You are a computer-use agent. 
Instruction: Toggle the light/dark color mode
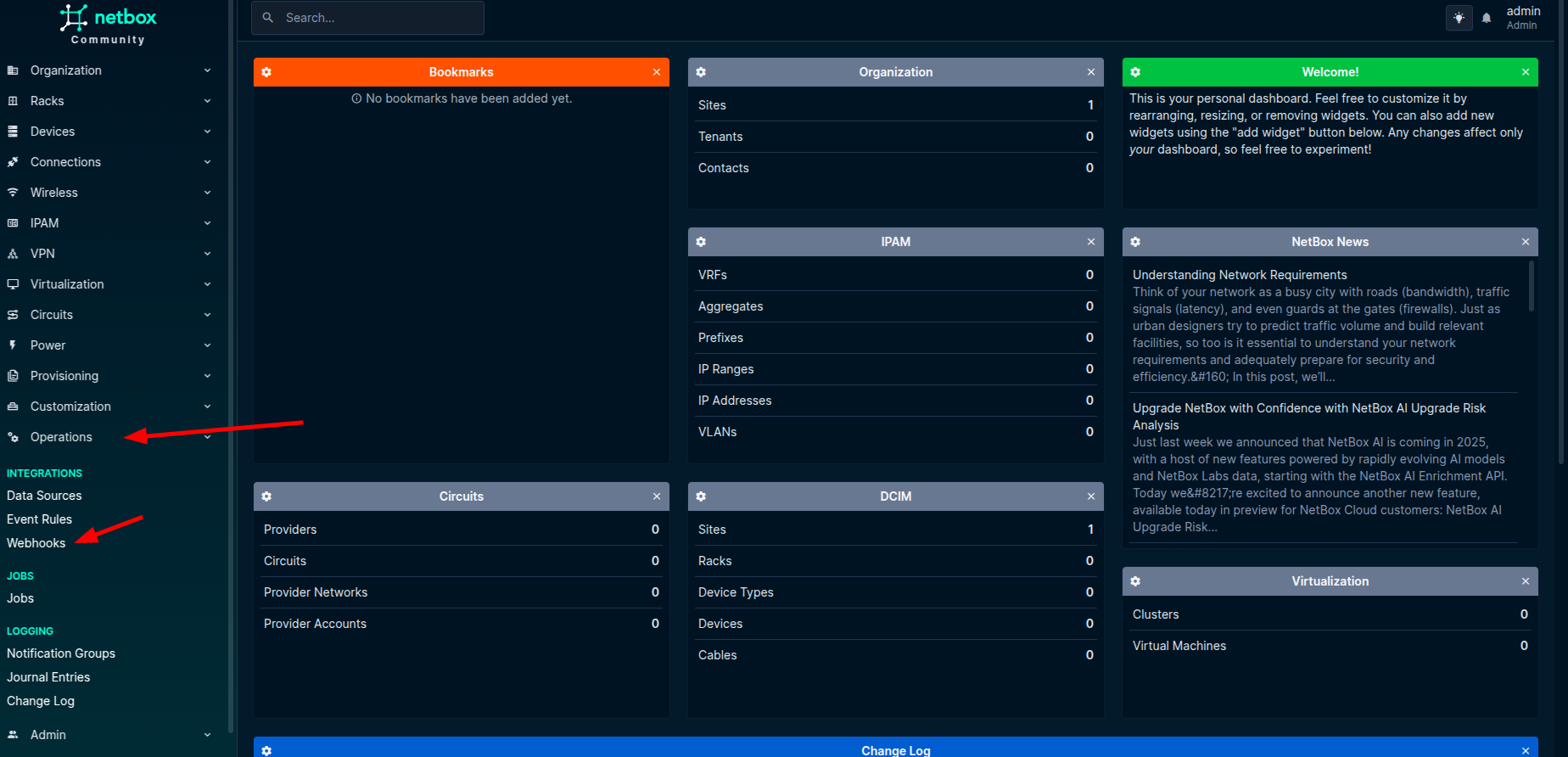[x=1459, y=18]
